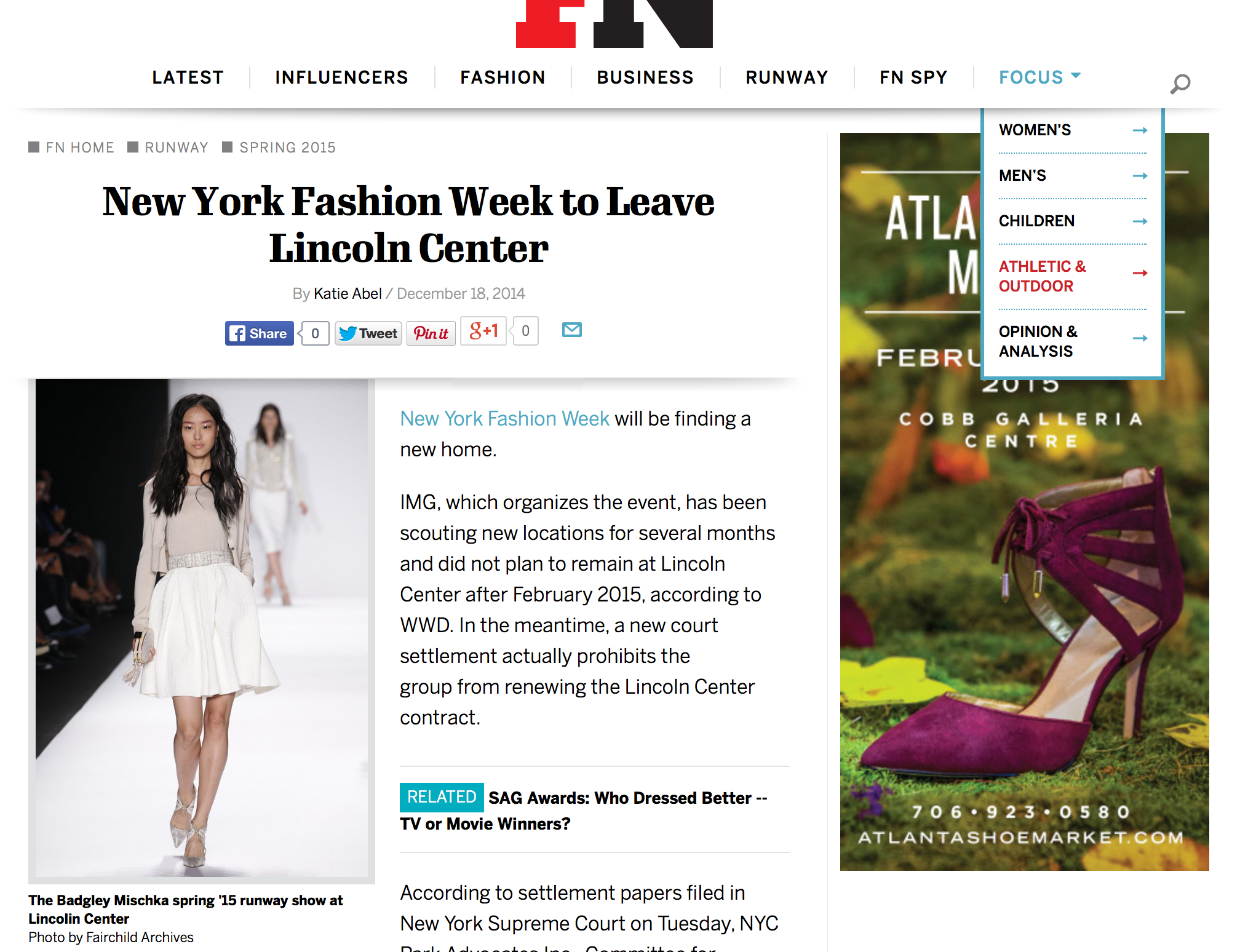Open the search magnifier icon
Viewport: 1240px width, 952px height.
click(1180, 83)
